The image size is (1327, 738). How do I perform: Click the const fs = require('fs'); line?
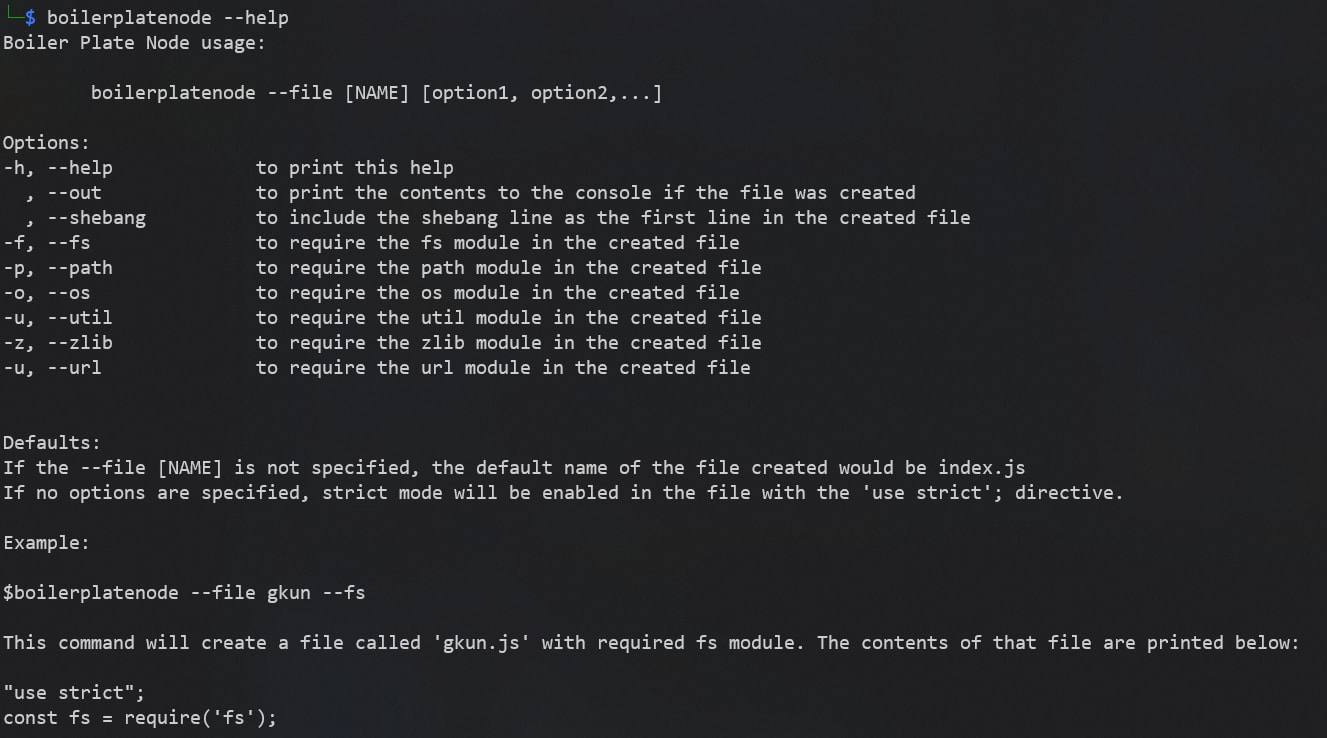[x=140, y=718]
